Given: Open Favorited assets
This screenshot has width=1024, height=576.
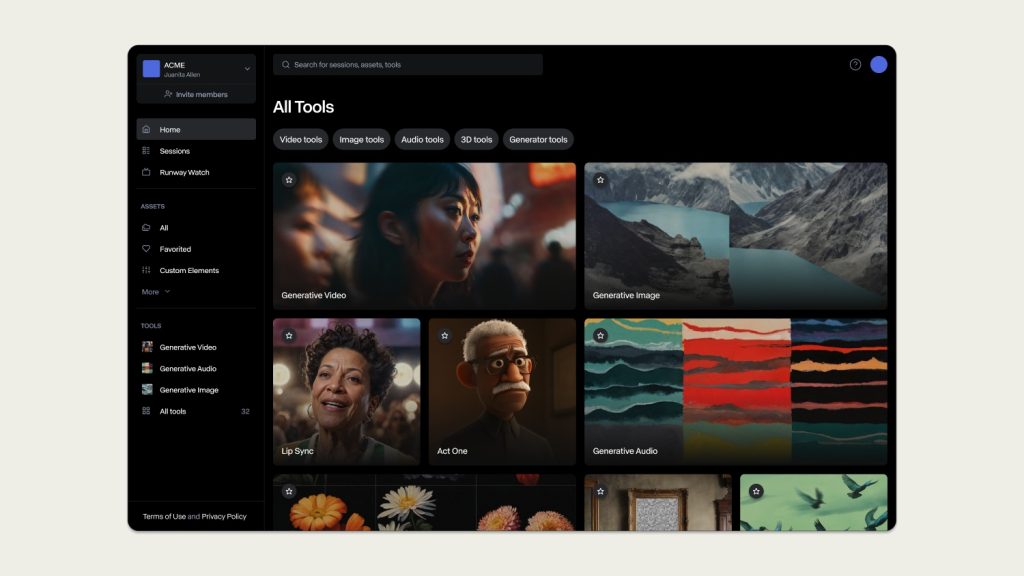Looking at the screenshot, I should pos(196,249).
